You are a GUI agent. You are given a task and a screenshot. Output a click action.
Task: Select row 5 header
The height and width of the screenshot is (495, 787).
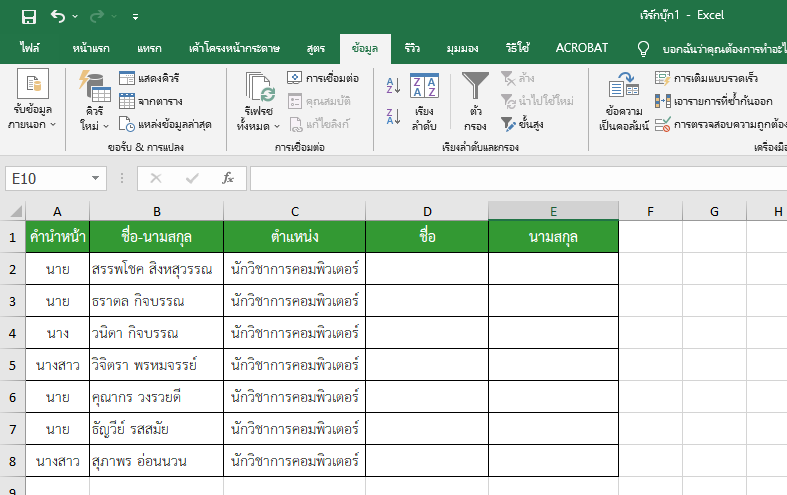point(13,365)
